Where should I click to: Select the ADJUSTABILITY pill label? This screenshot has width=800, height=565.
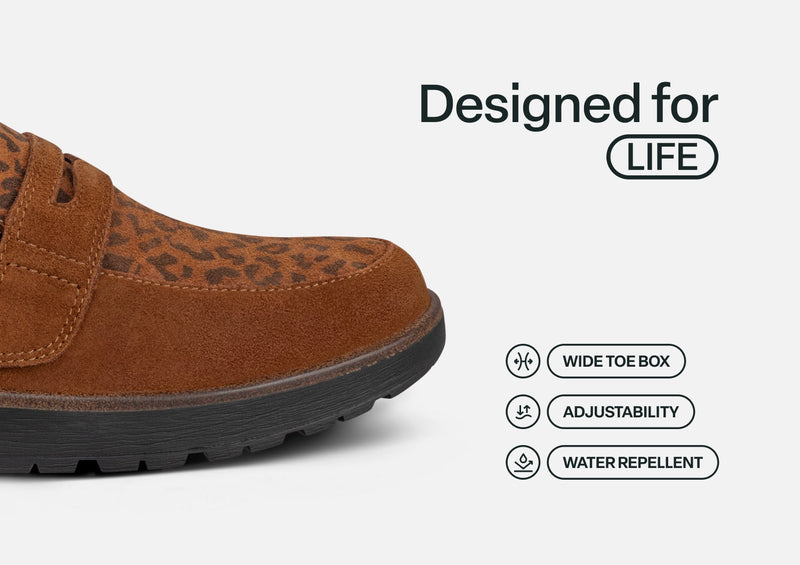[620, 411]
